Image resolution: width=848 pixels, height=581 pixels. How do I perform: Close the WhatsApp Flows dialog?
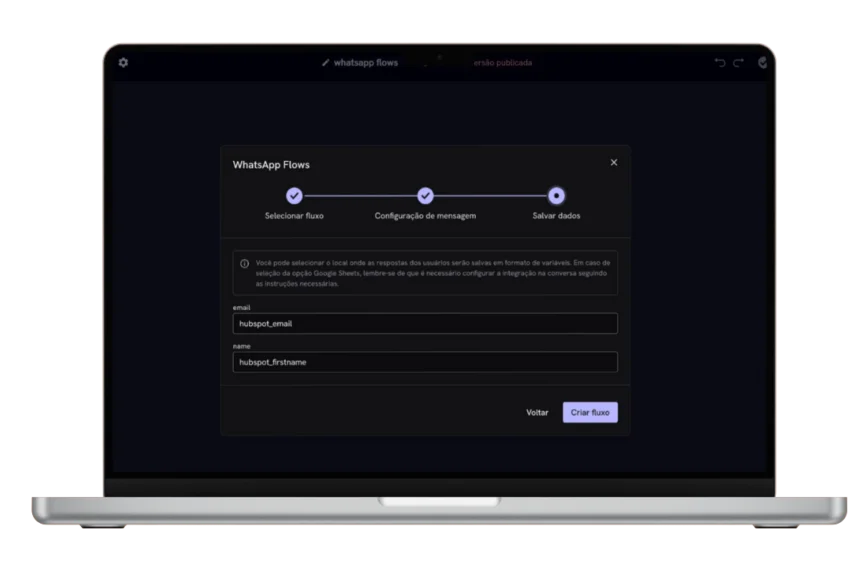[614, 162]
